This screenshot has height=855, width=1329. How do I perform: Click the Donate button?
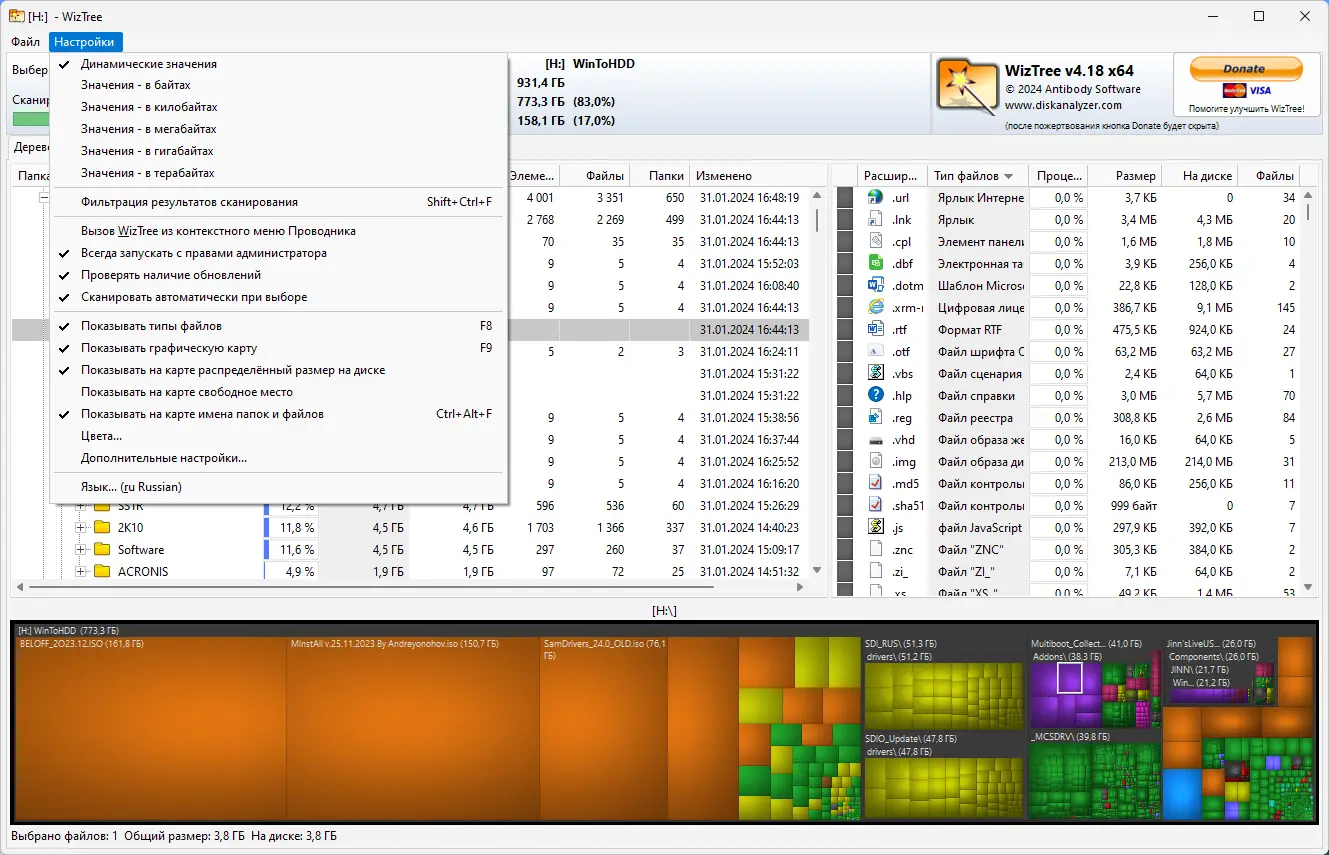(1245, 69)
